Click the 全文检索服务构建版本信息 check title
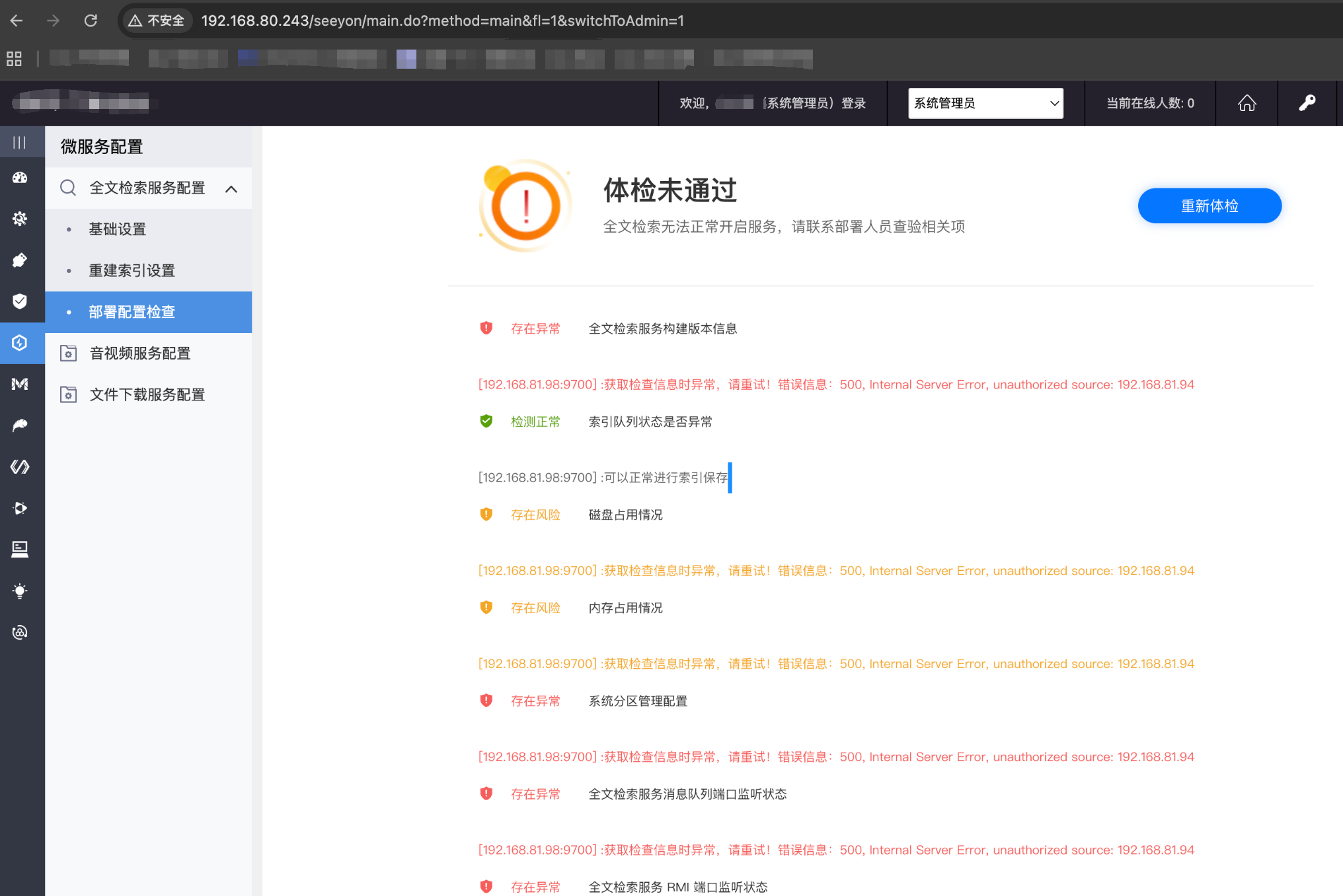This screenshot has width=1343, height=896. click(x=663, y=328)
